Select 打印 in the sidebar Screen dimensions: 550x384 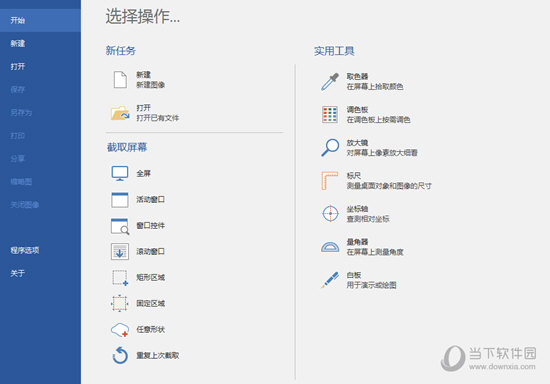tap(40, 135)
